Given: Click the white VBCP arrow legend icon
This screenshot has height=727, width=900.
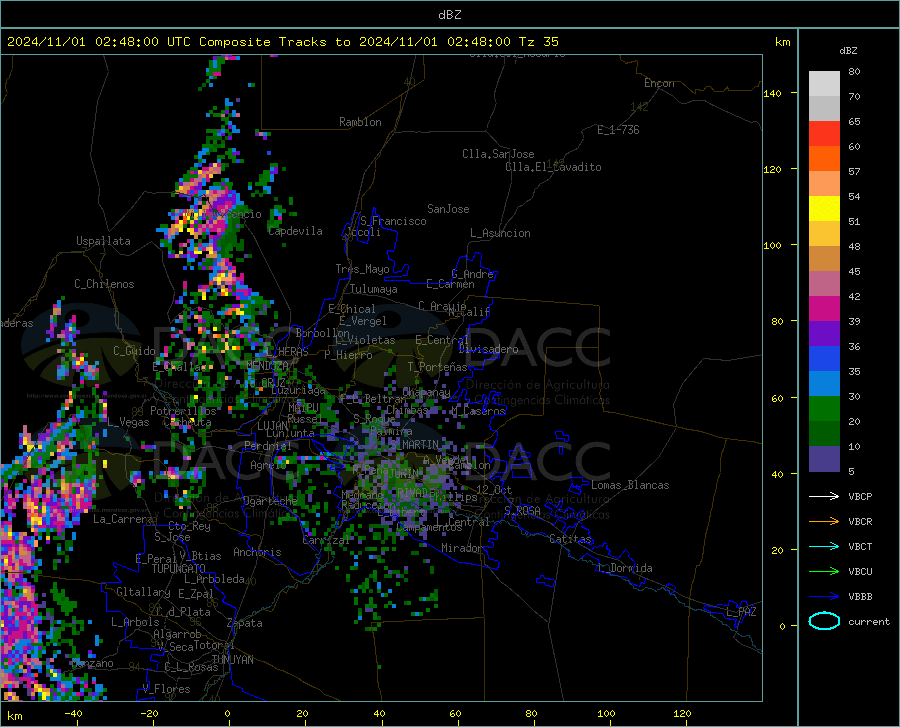Looking at the screenshot, I should click(x=824, y=496).
